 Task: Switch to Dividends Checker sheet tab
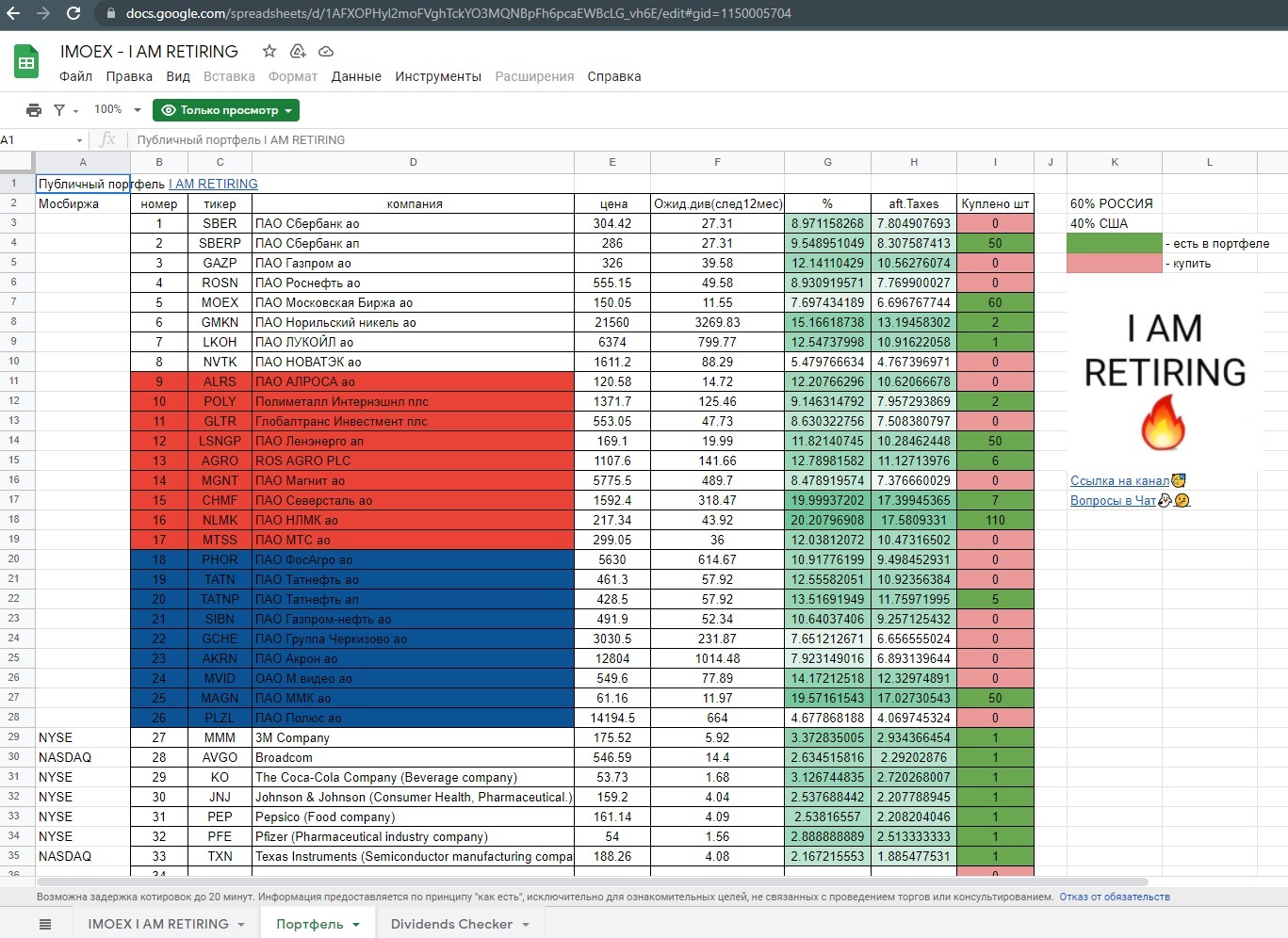click(451, 924)
